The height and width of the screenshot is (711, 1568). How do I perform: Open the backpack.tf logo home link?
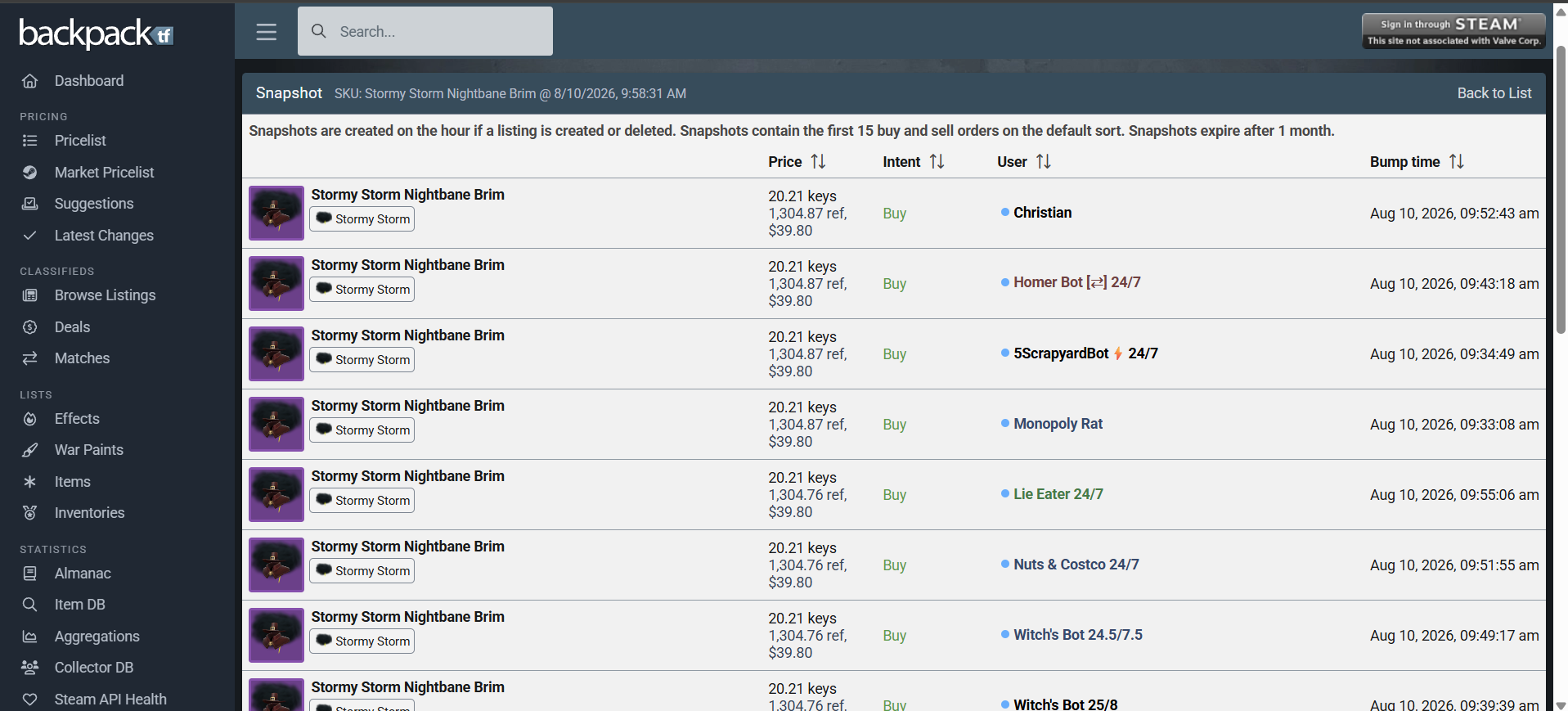point(96,34)
